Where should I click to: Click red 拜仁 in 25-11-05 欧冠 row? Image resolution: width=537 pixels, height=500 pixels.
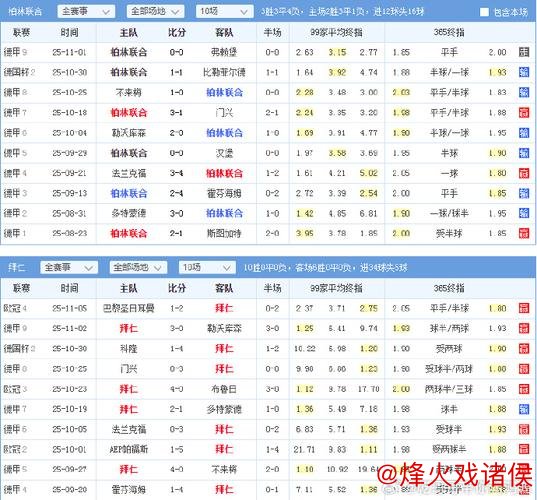[x=224, y=308]
